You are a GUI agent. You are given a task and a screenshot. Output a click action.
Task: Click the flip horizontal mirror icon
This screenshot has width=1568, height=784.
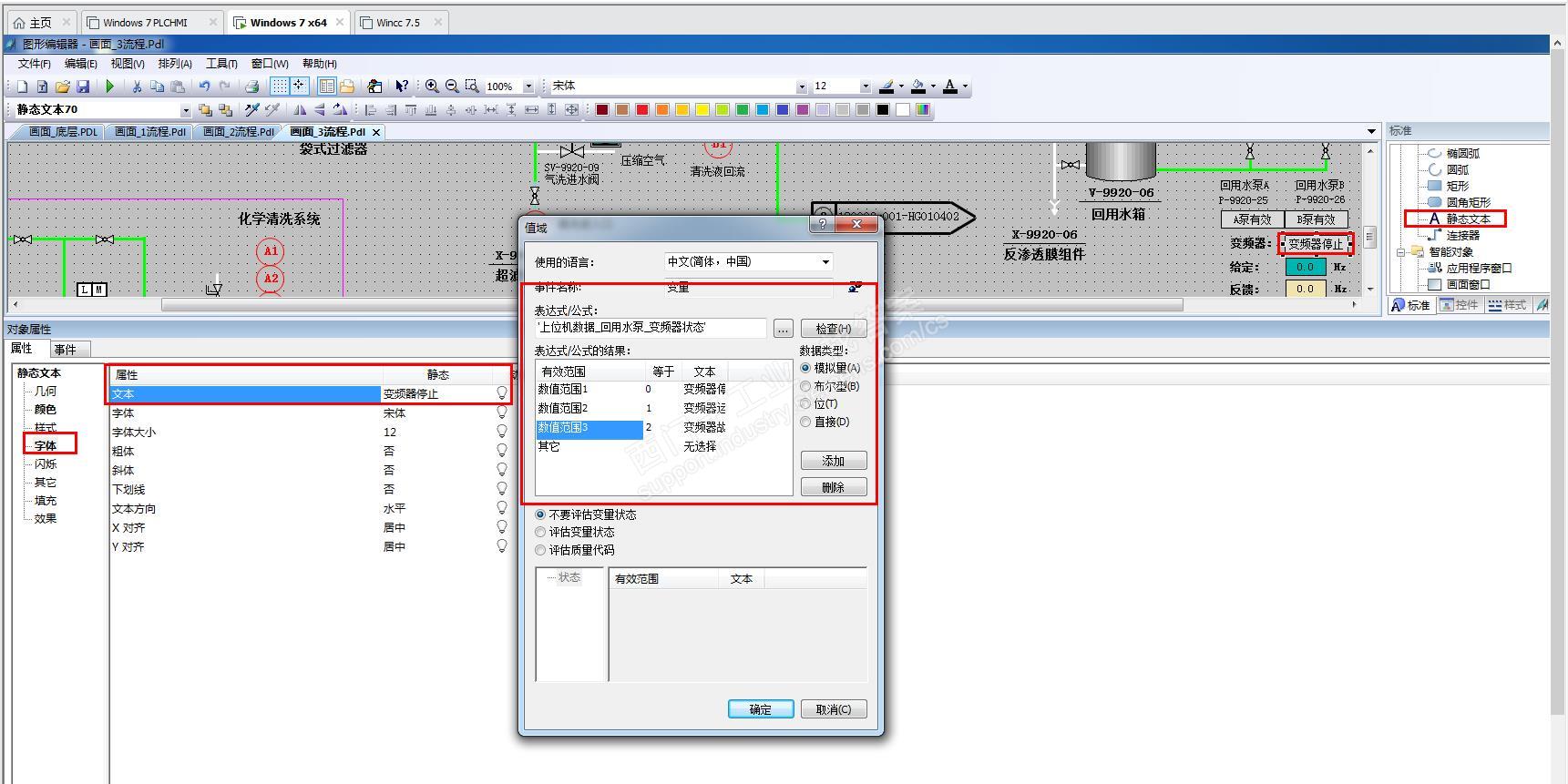tap(300, 110)
